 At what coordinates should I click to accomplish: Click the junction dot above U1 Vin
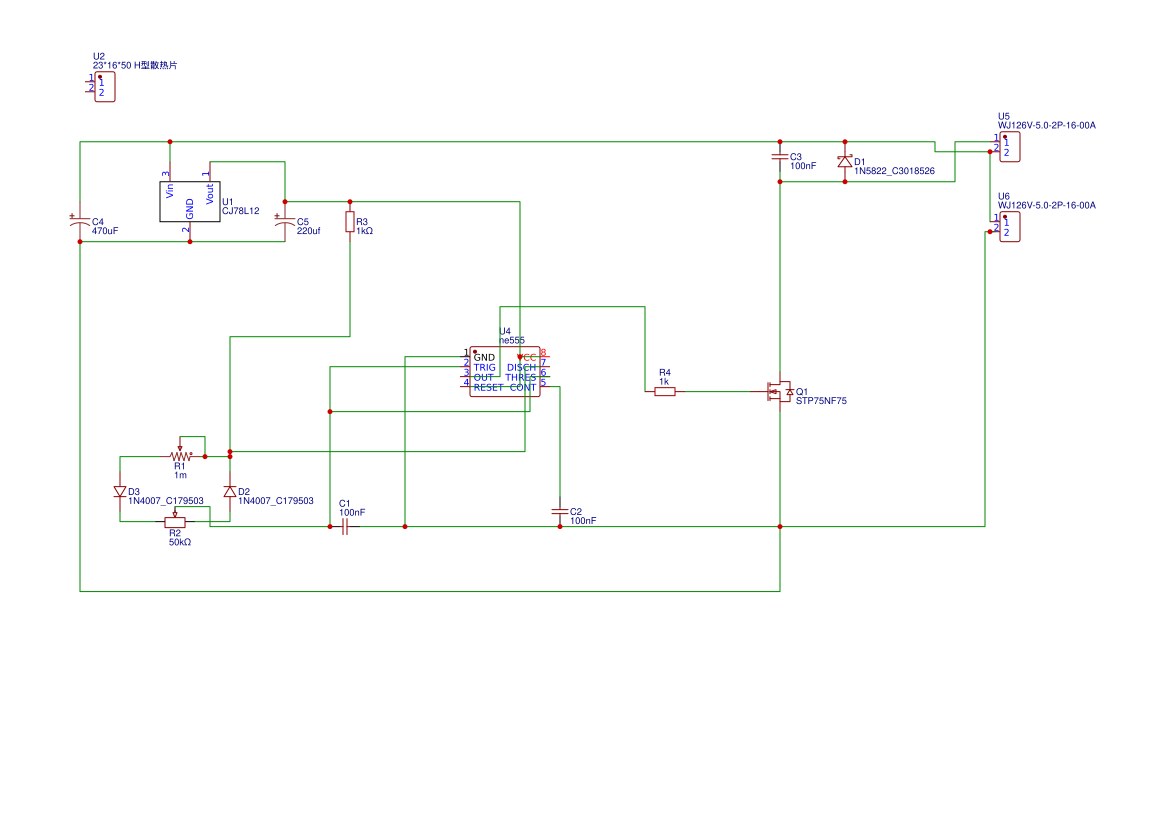(x=170, y=142)
